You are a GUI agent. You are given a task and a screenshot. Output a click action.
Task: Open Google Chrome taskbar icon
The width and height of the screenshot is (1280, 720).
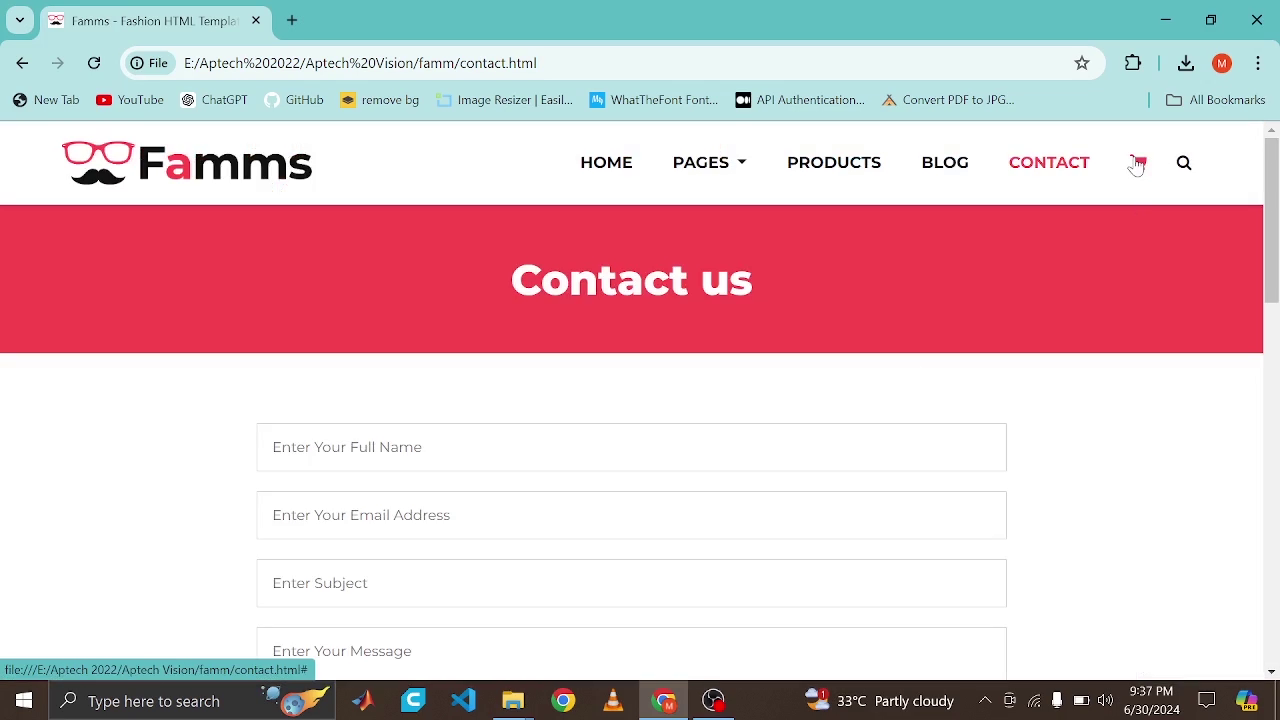pos(564,701)
